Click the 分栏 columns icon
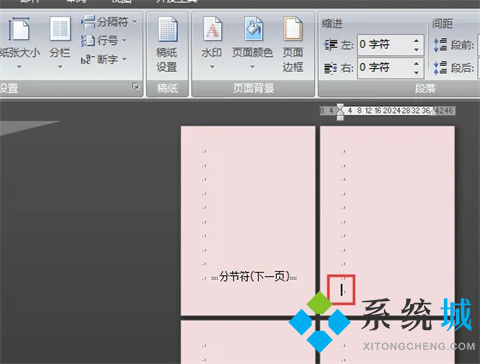The image size is (480, 364). point(60,29)
